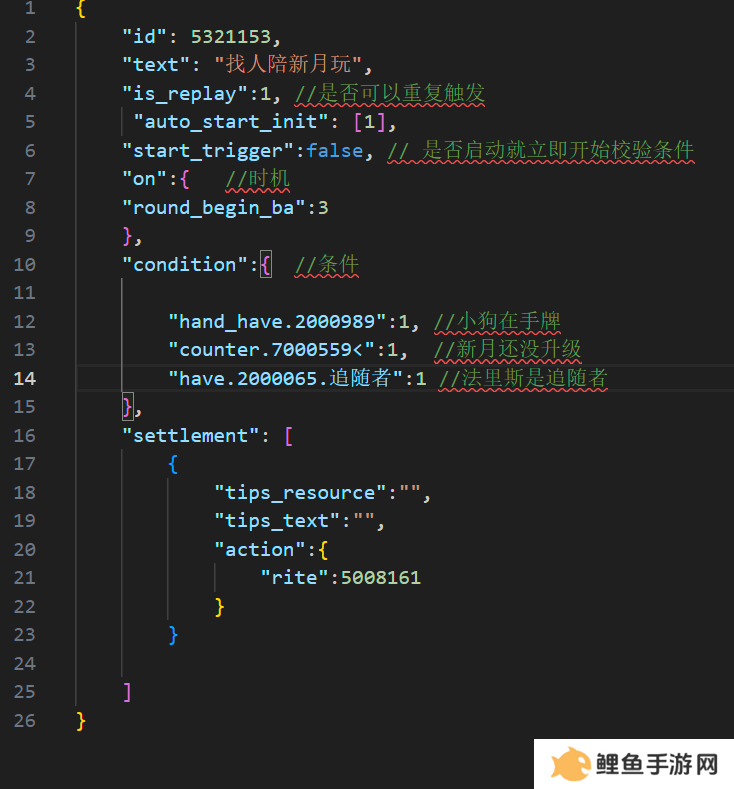
Task: Click the id value 5321153
Action: point(231,37)
